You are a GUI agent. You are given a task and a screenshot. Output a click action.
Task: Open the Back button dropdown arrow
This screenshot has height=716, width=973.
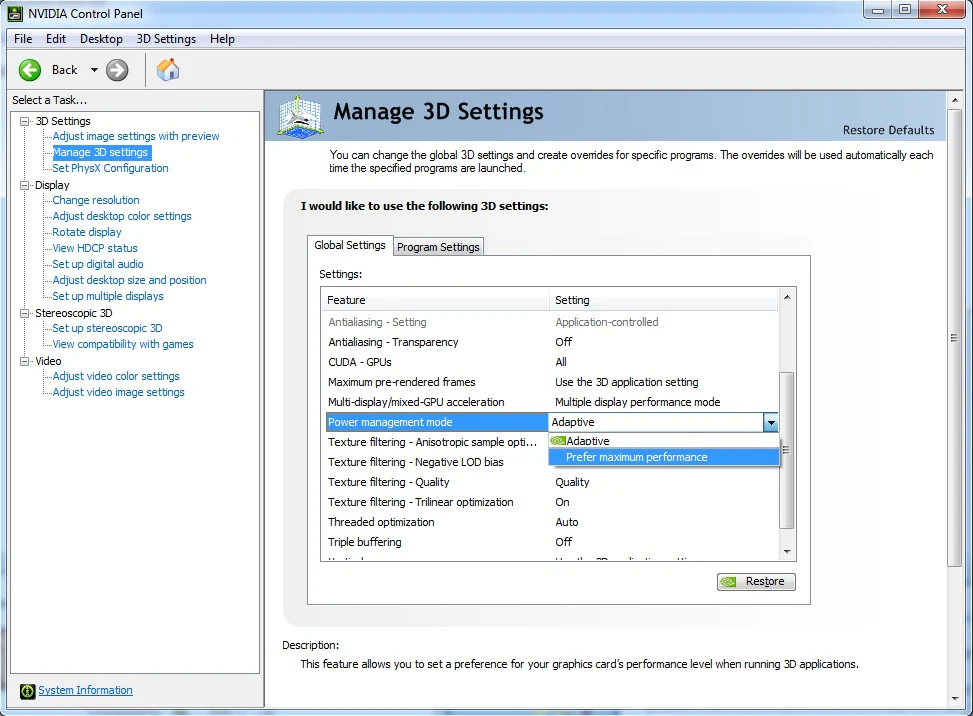click(x=95, y=70)
